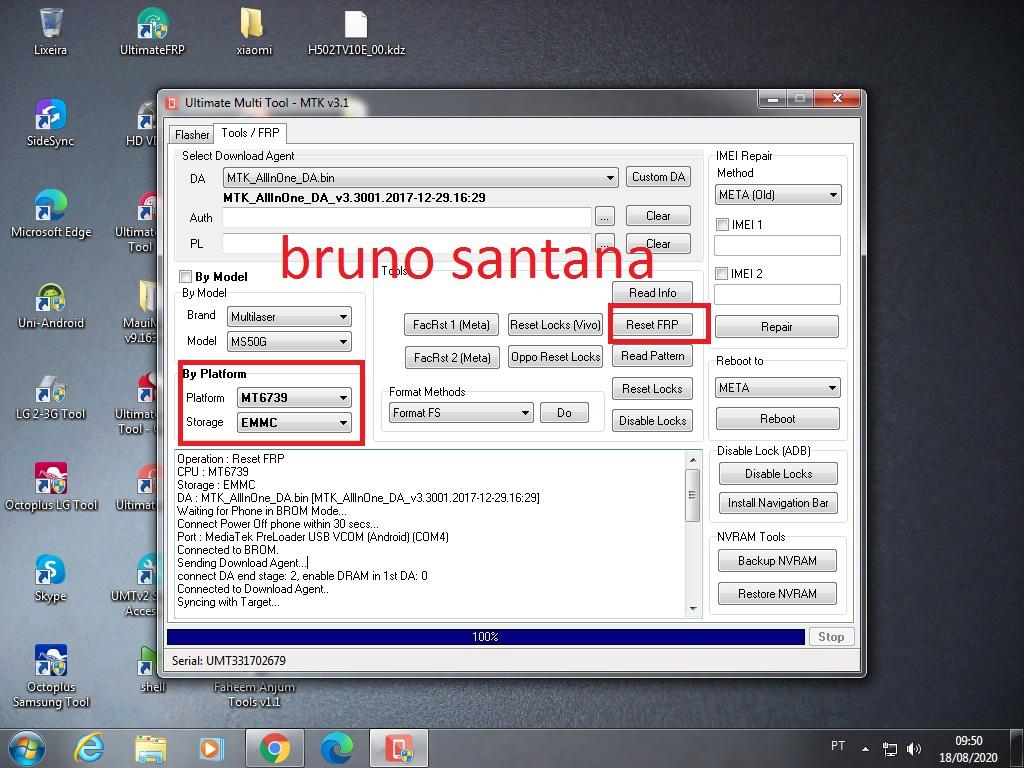Click the 100% progress bar
1024x768 pixels.
(485, 637)
